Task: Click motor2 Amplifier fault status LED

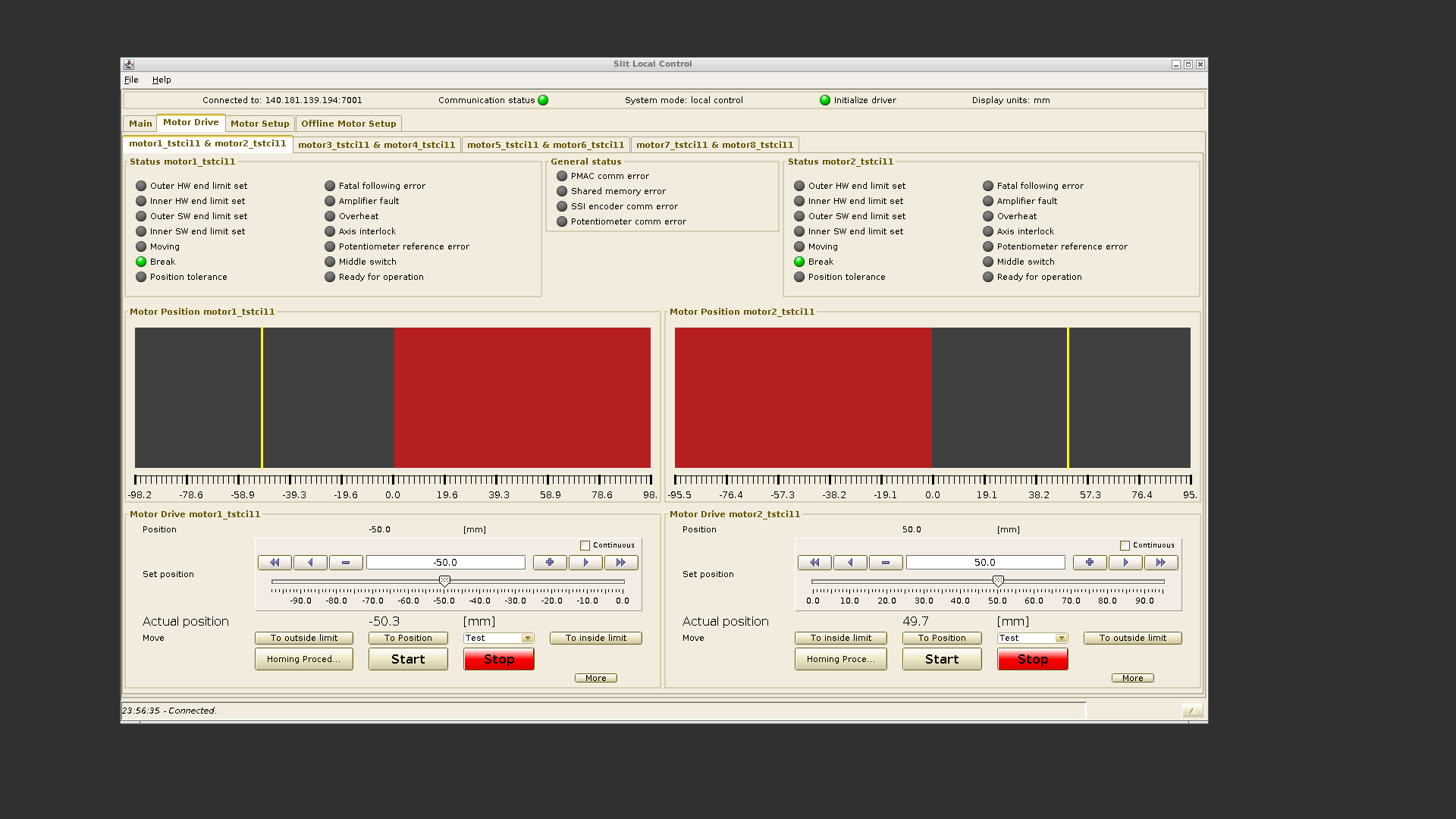Action: 988,201
